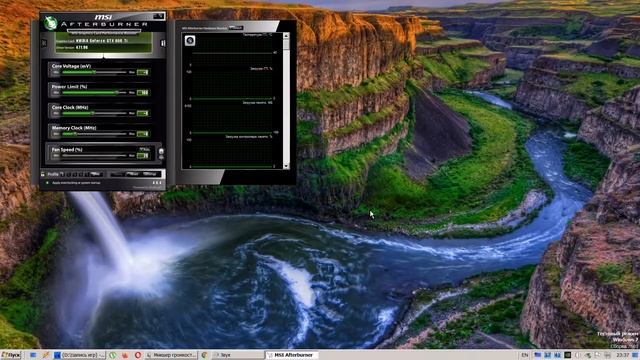This screenshot has height=360, width=640.
Task: Click the right side info button beside the graphics card panel
Action: pyautogui.click(x=162, y=43)
